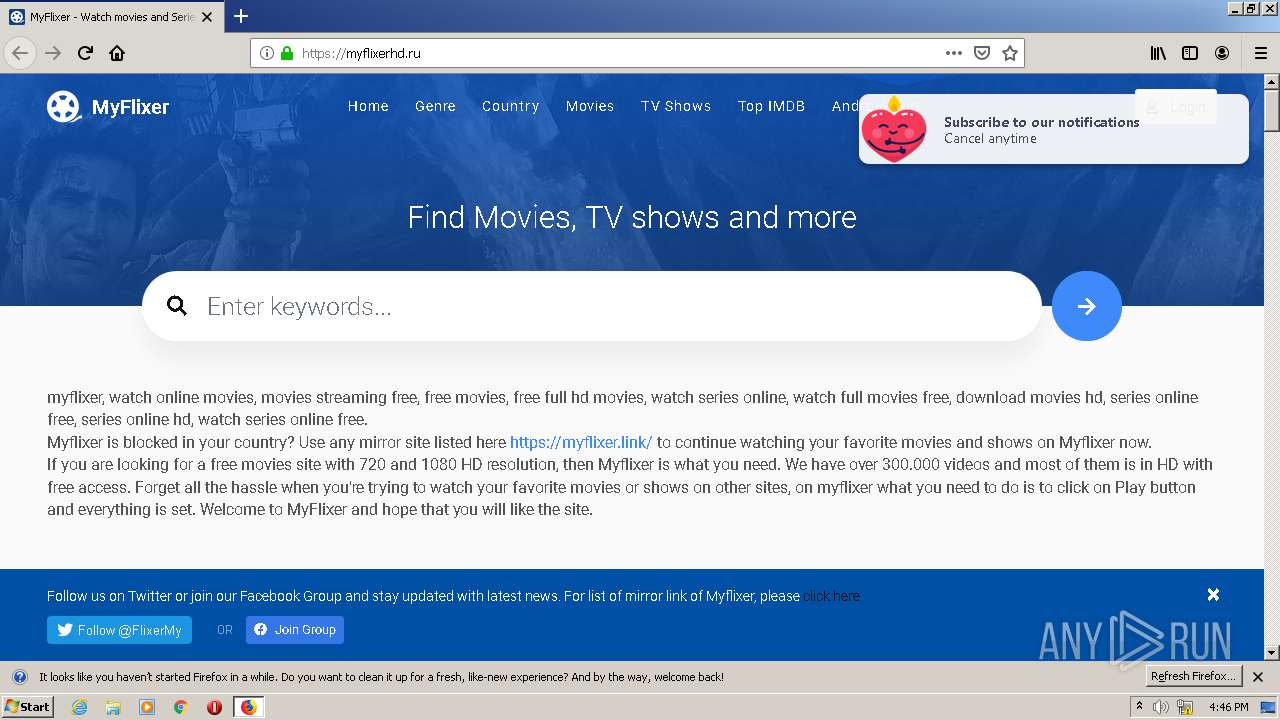Open Firefox Library icon
The image size is (1280, 720).
(x=1158, y=53)
